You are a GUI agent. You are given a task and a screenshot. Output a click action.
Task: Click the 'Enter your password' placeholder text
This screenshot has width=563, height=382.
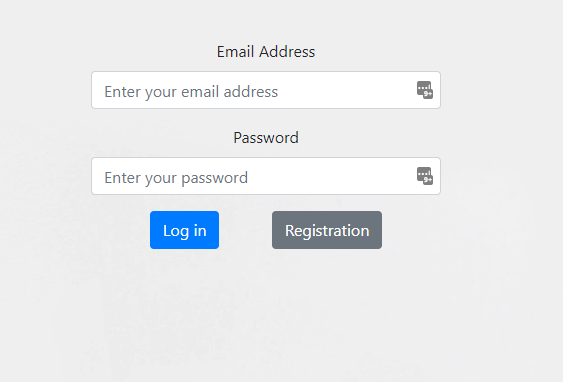click(176, 178)
